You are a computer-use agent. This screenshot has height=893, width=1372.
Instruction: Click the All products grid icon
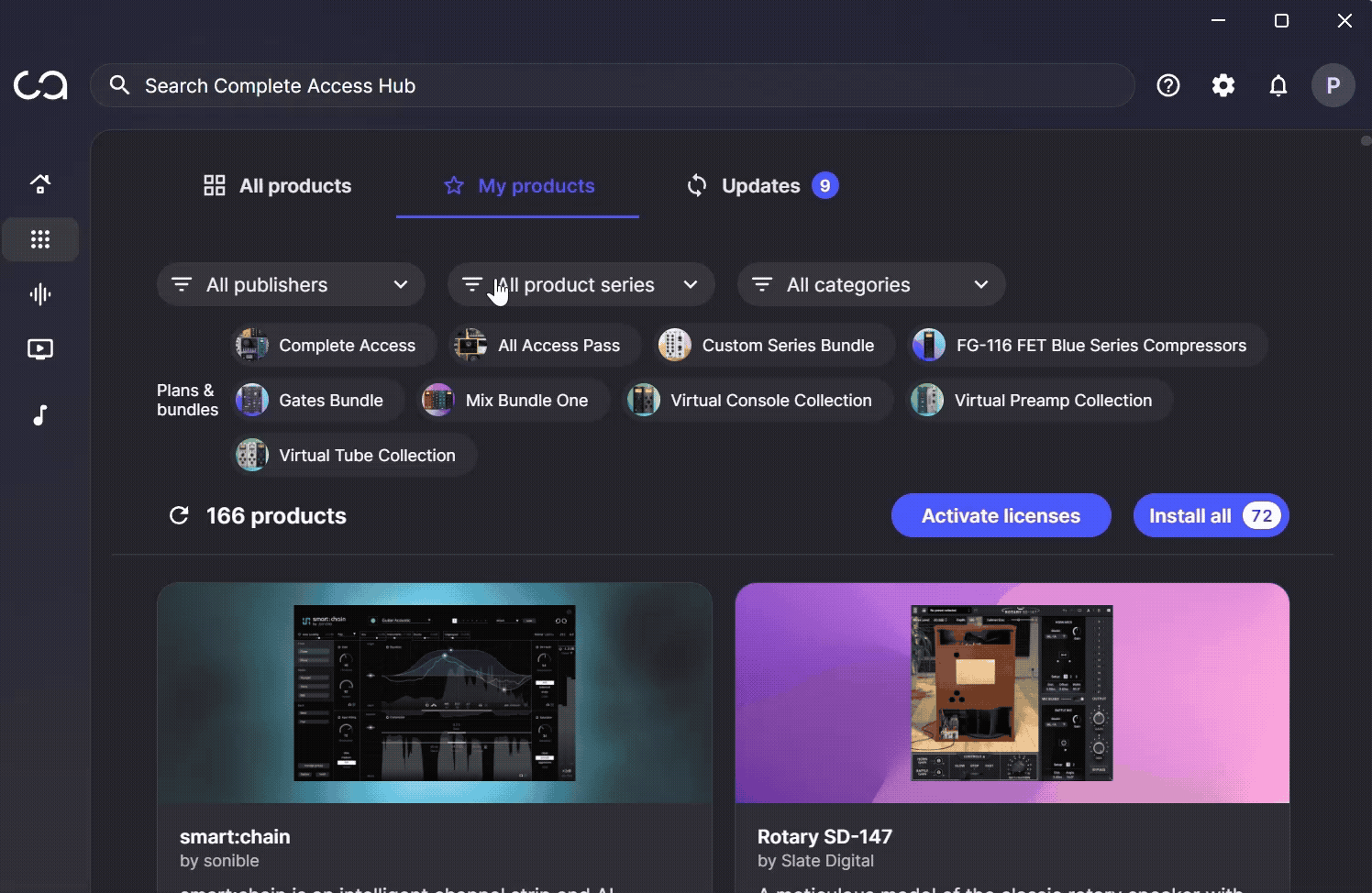pyautogui.click(x=215, y=185)
